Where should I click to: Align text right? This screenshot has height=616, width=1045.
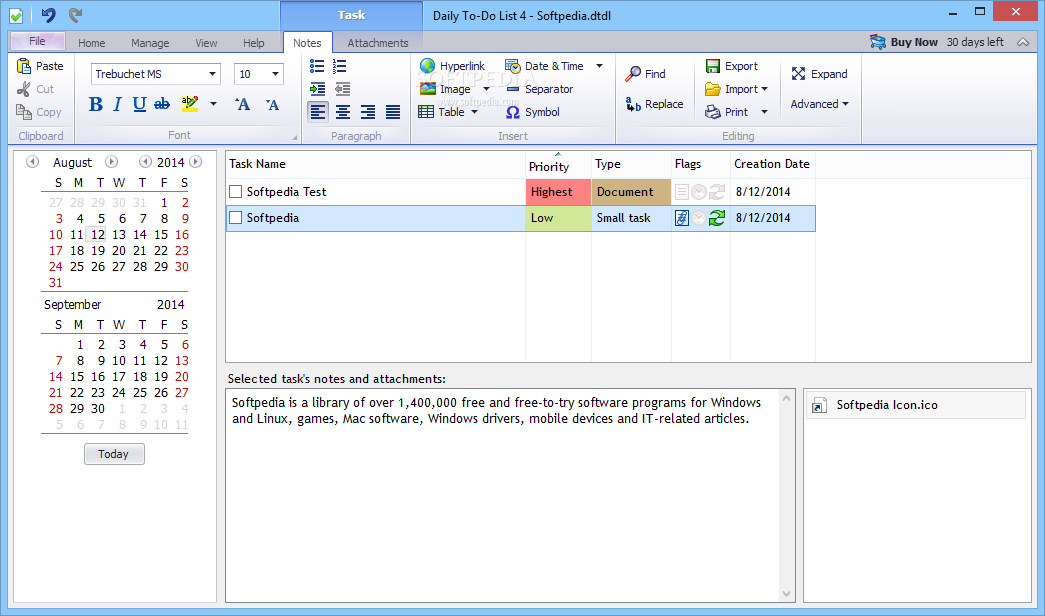368,112
